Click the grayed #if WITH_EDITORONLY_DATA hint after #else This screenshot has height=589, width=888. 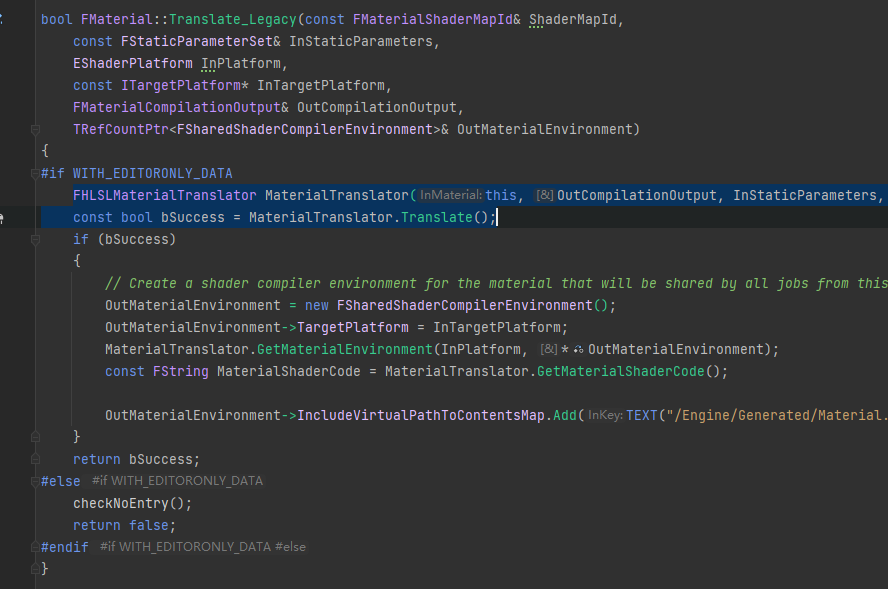coord(177,481)
